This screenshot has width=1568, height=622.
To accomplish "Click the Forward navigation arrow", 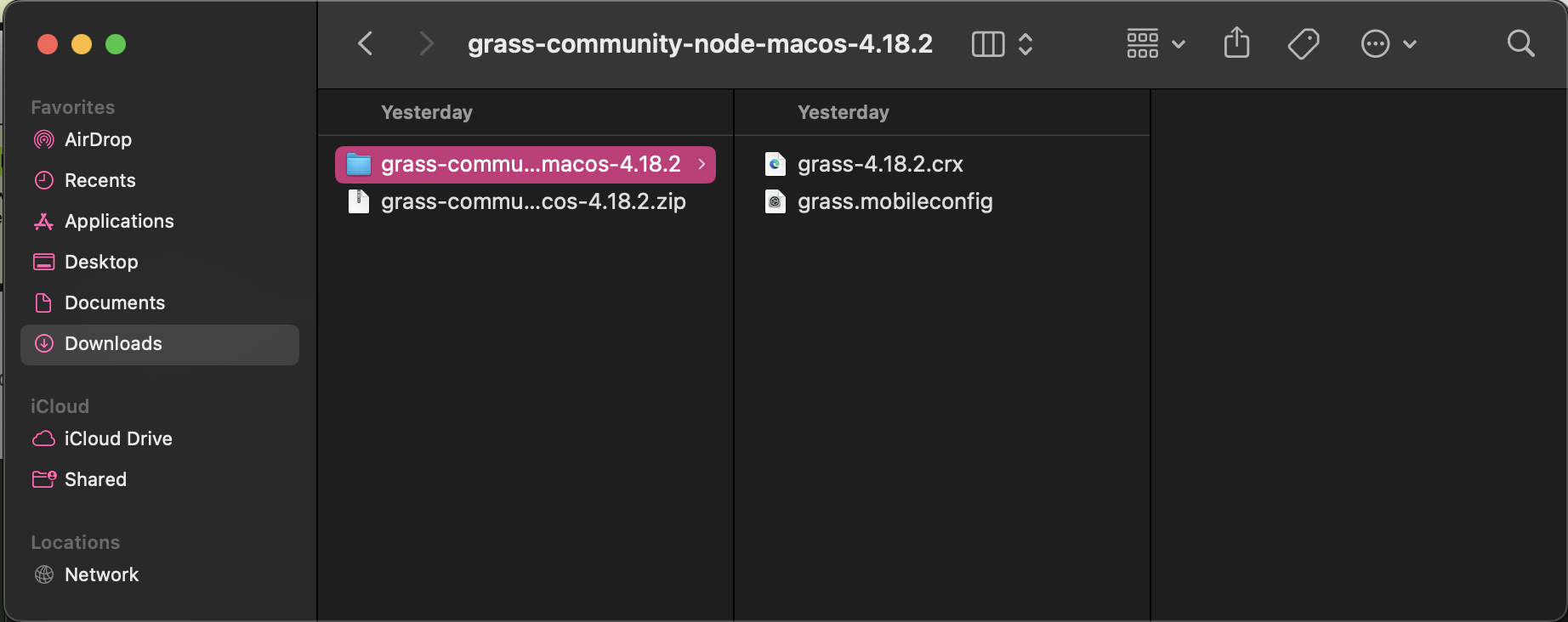I will pos(425,43).
